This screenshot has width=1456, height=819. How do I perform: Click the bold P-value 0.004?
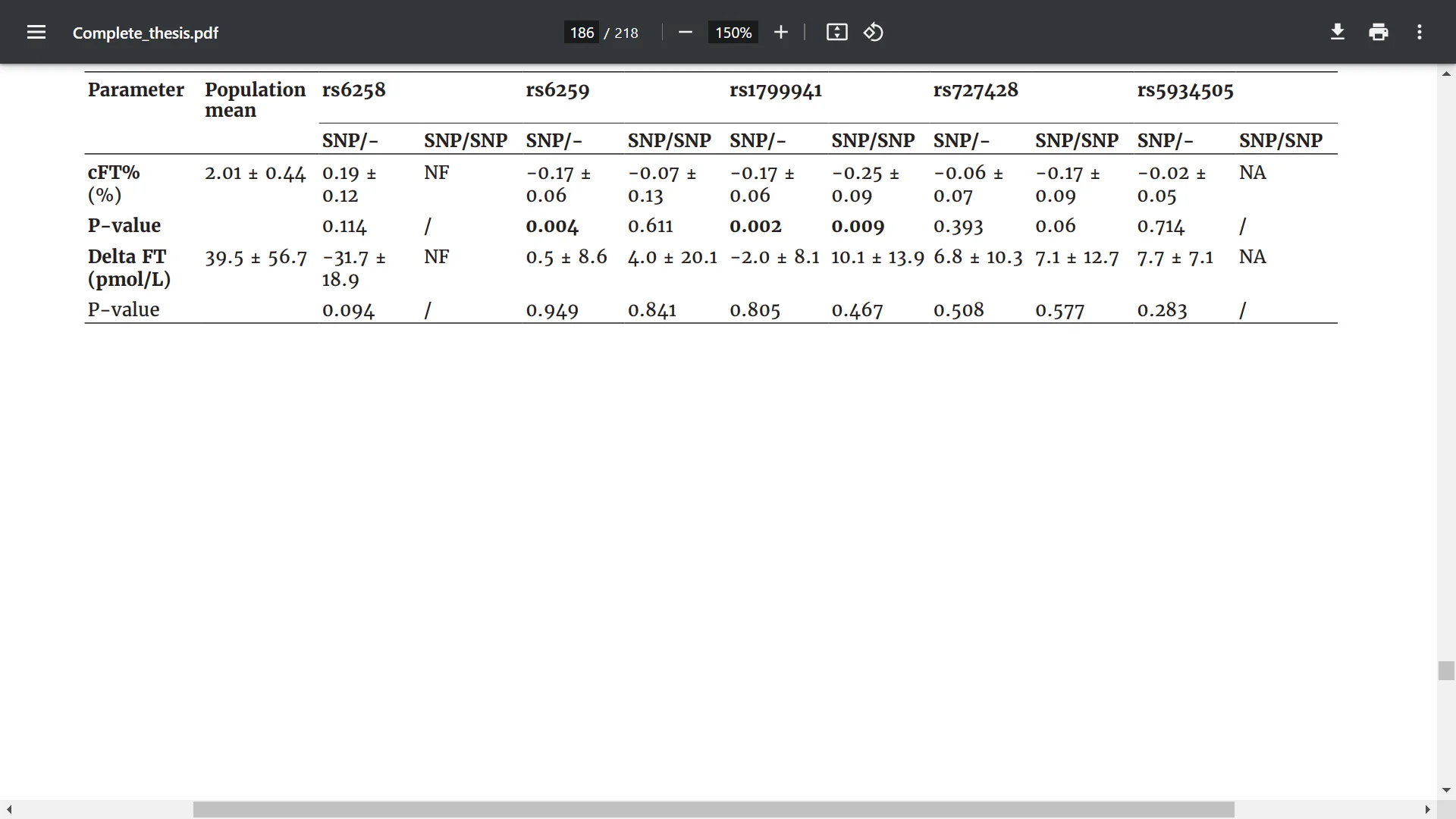pyautogui.click(x=552, y=226)
